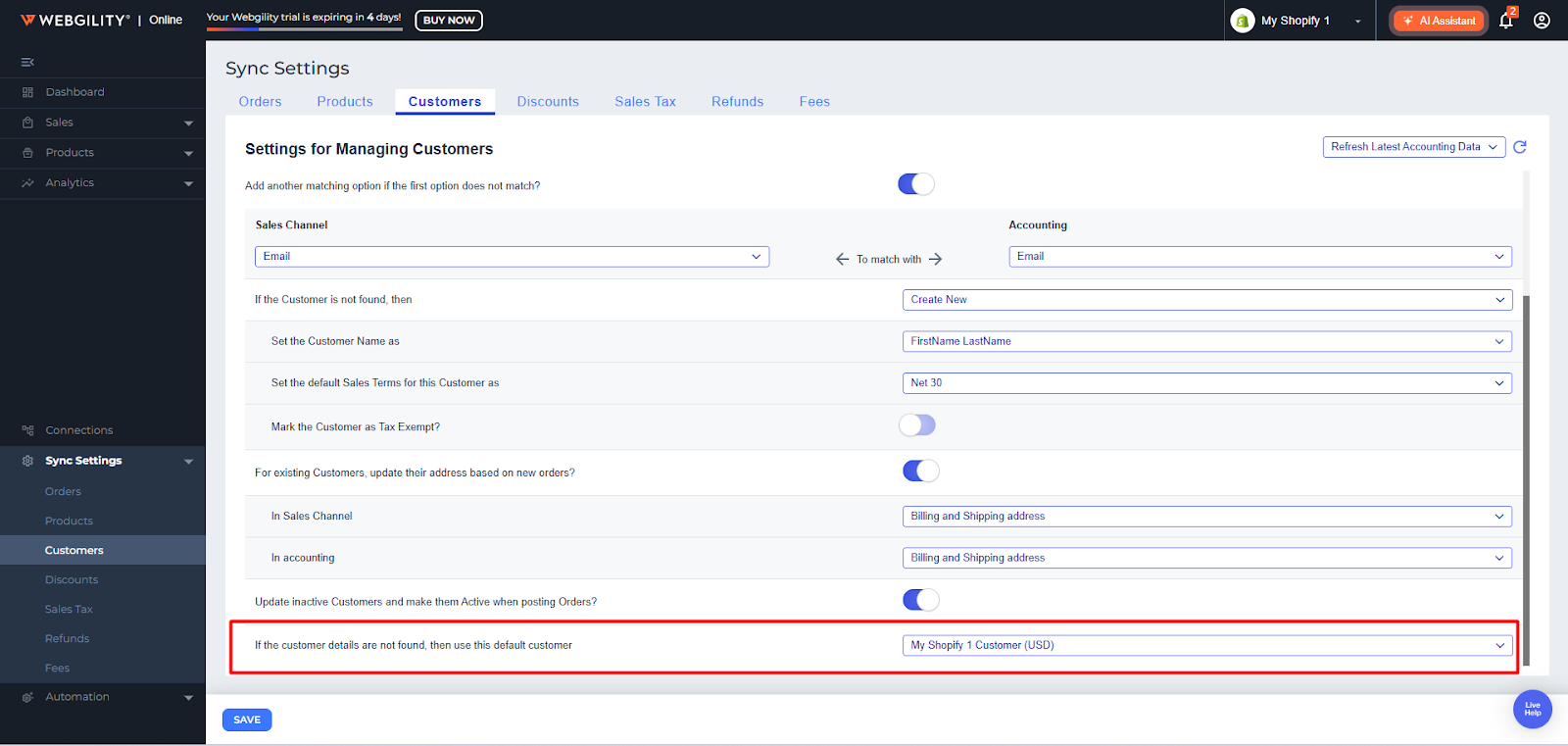Viewport: 1568px width, 746px height.
Task: Click the Dashboard grid icon
Action: [x=27, y=92]
